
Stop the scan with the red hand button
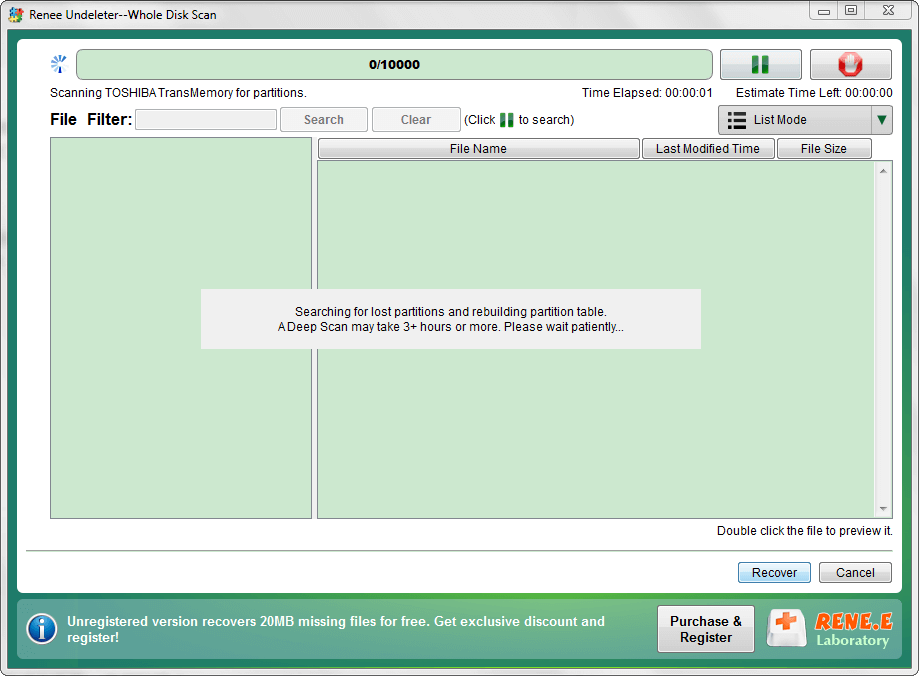850,64
